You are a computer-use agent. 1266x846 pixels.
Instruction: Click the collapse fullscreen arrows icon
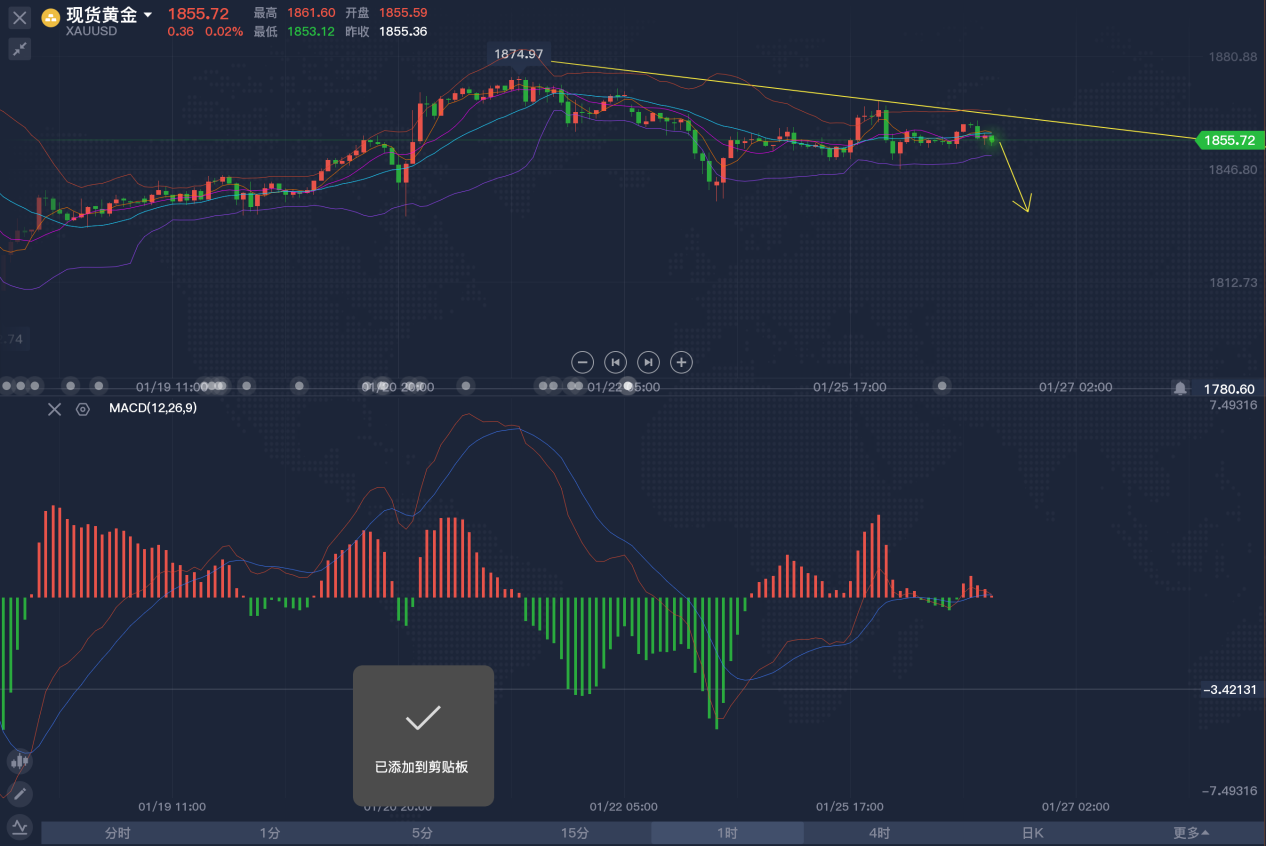coord(20,48)
